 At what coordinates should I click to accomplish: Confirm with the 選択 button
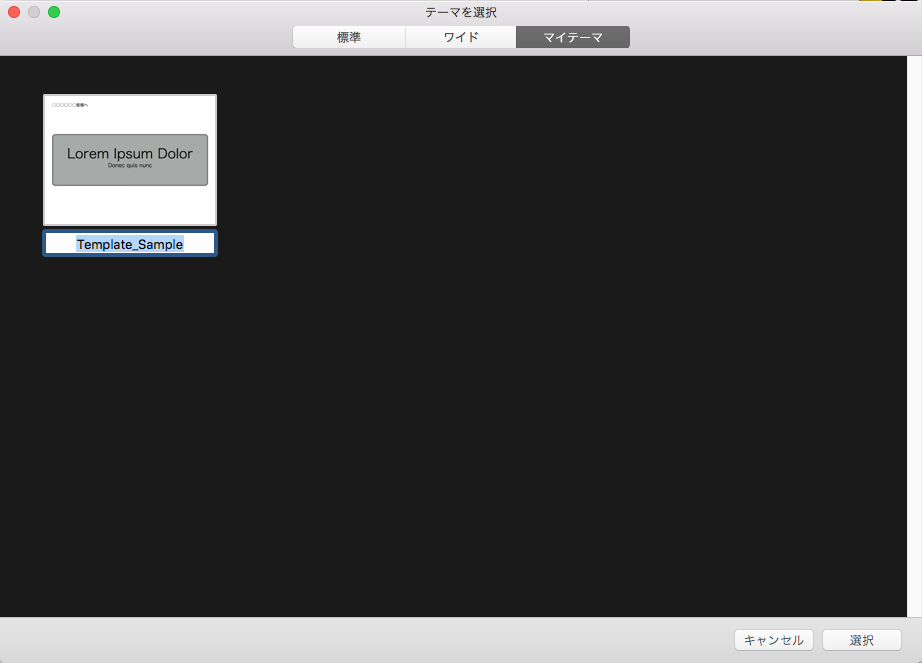pos(861,640)
